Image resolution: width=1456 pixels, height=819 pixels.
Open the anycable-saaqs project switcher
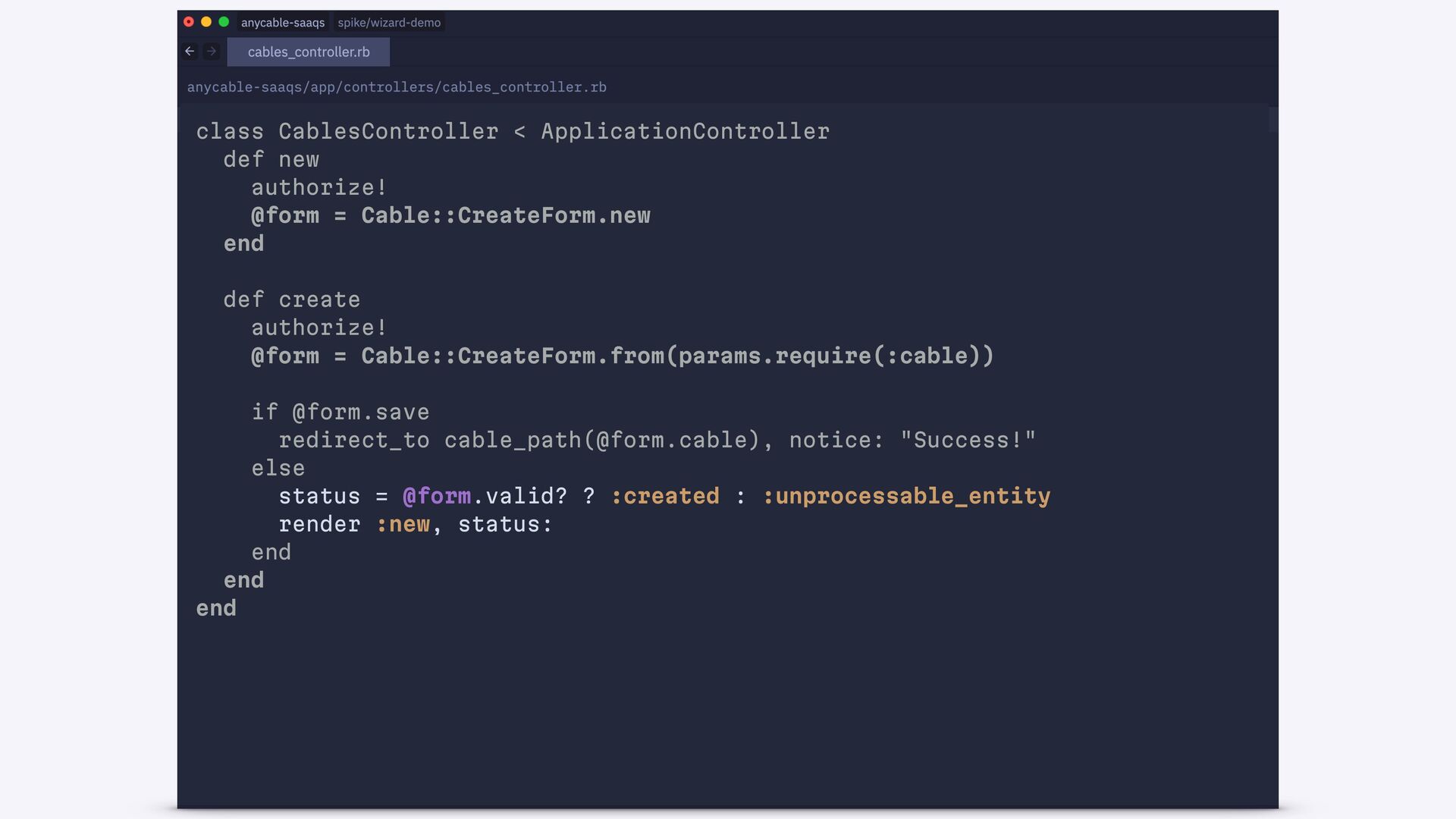283,23
